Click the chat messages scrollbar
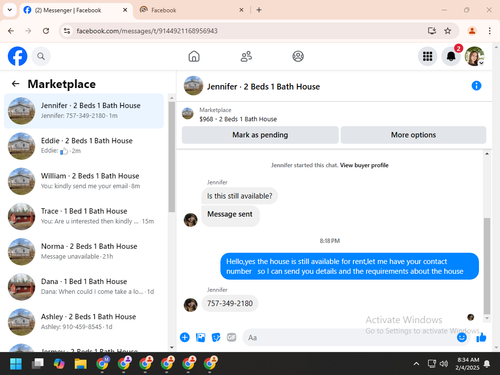 click(487, 266)
